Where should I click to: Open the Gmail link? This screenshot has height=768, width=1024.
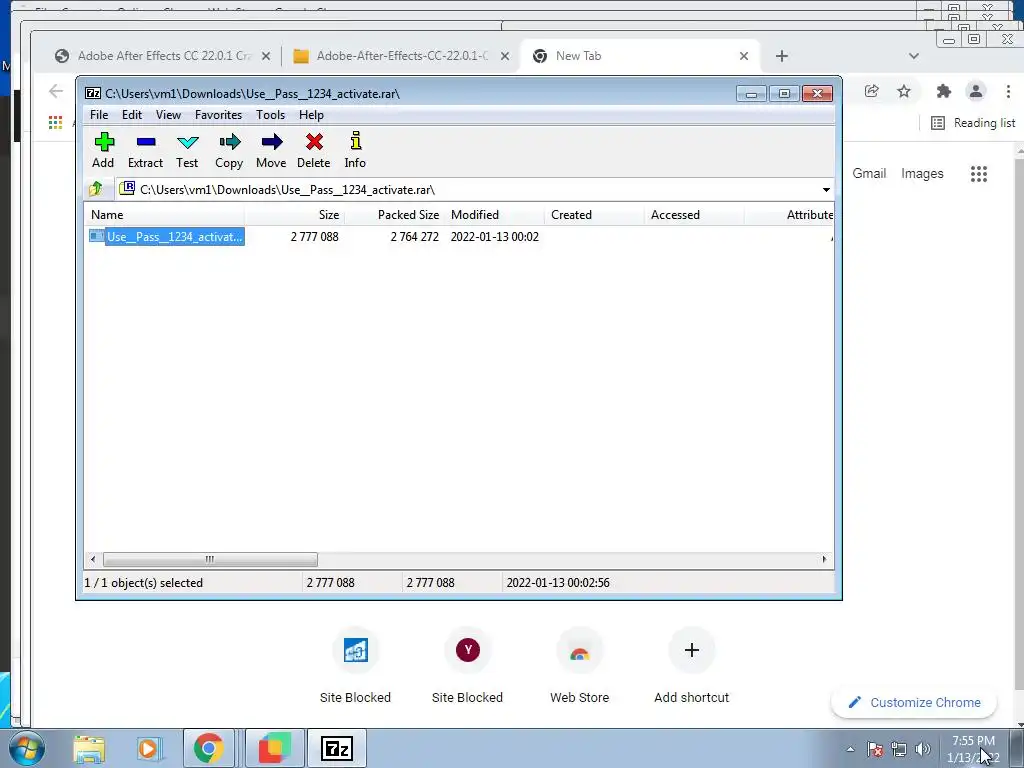click(869, 174)
